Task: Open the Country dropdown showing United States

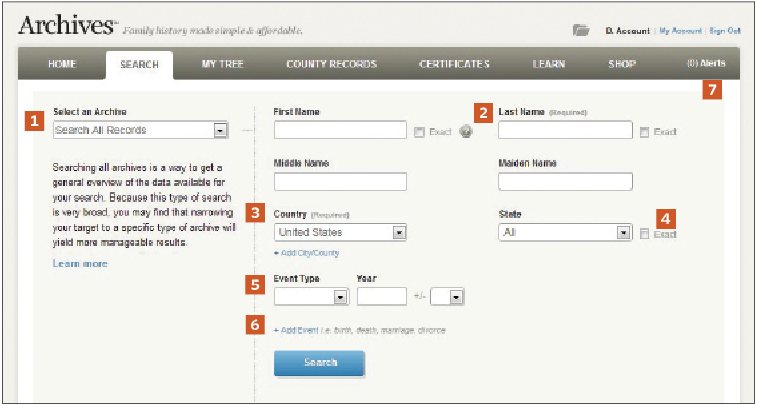Action: (x=340, y=232)
